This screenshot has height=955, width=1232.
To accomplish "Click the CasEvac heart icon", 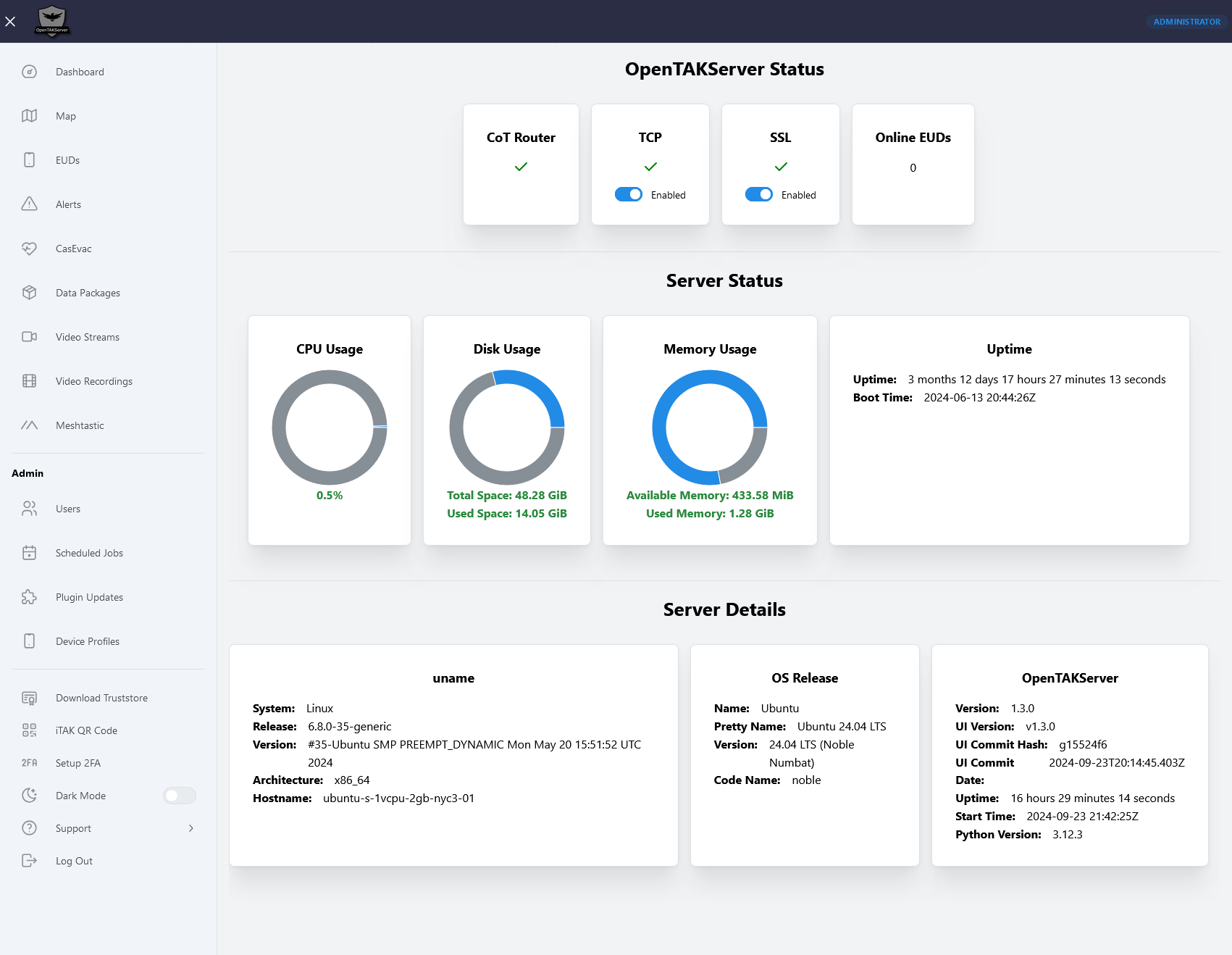I will (29, 249).
